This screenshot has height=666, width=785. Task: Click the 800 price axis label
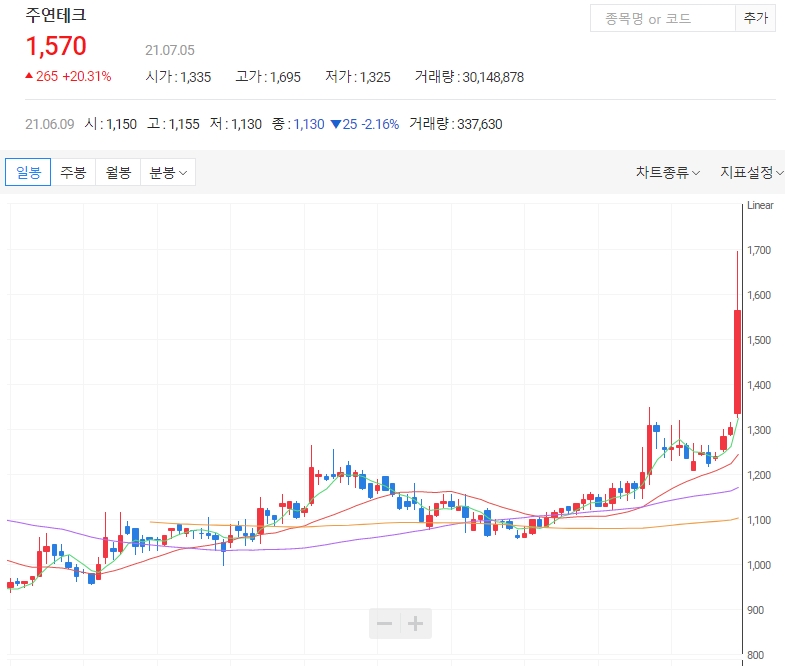[755, 655]
